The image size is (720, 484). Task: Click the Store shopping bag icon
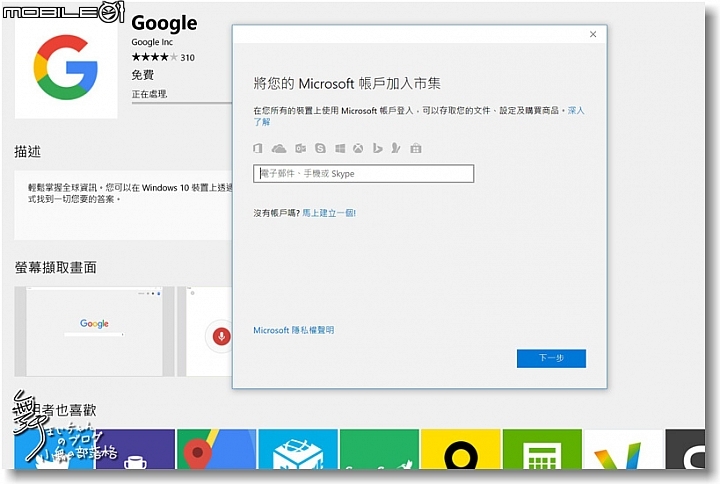[416, 148]
